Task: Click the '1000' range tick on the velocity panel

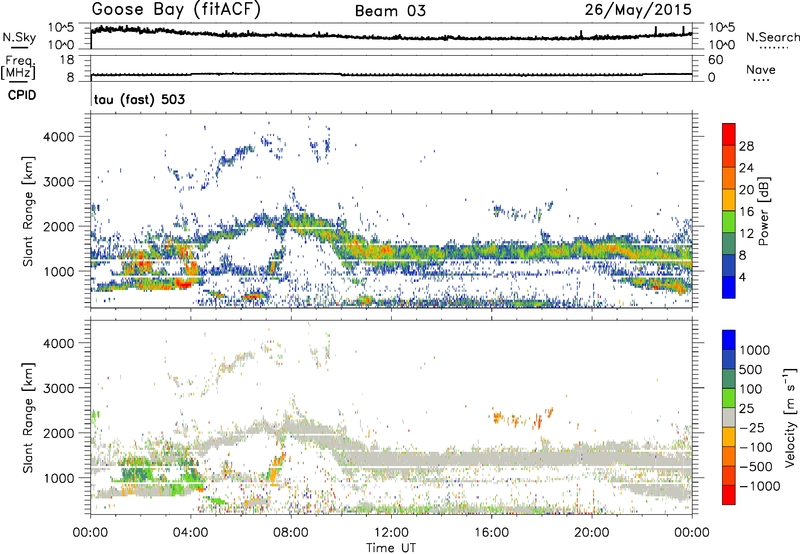Action: (59, 477)
